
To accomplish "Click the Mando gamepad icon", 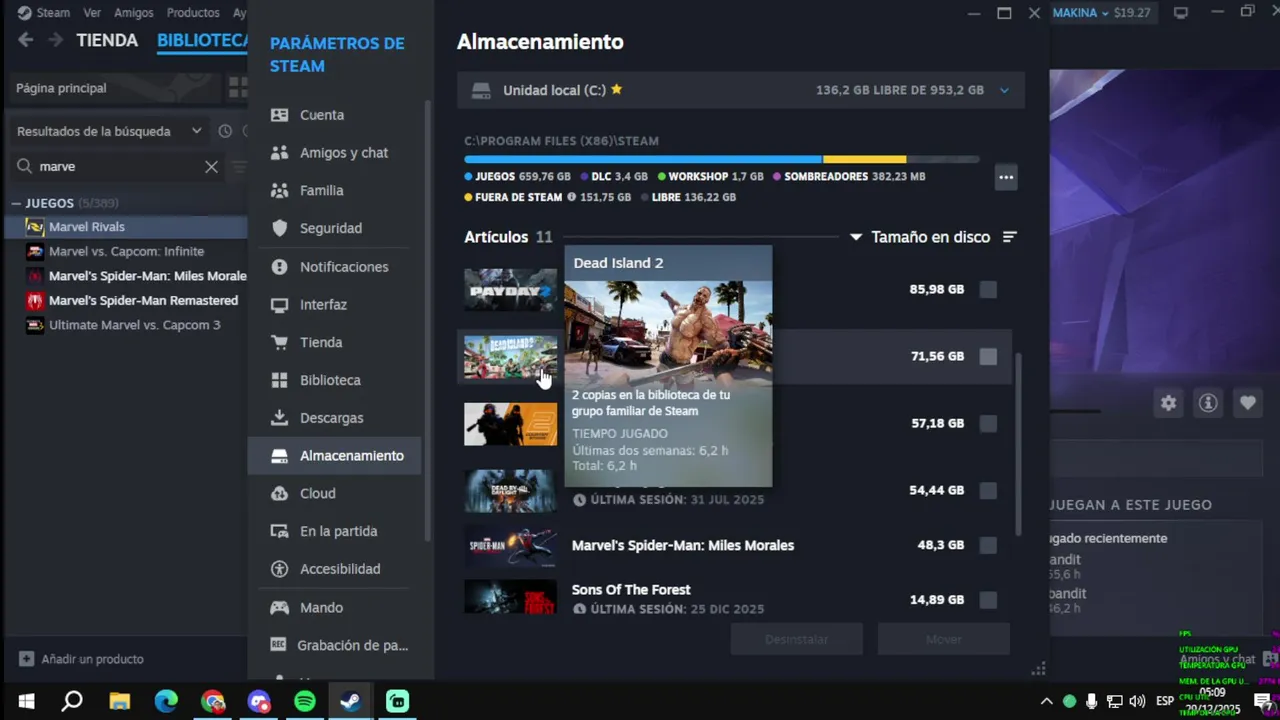I will [280, 607].
